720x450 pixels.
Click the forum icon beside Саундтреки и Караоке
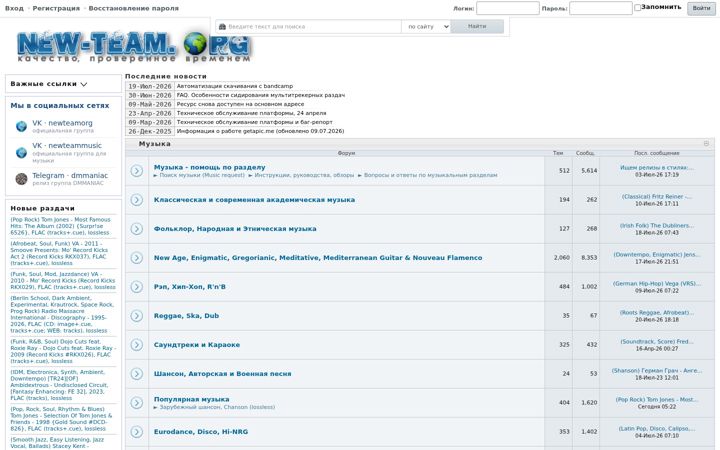pyautogui.click(x=136, y=344)
